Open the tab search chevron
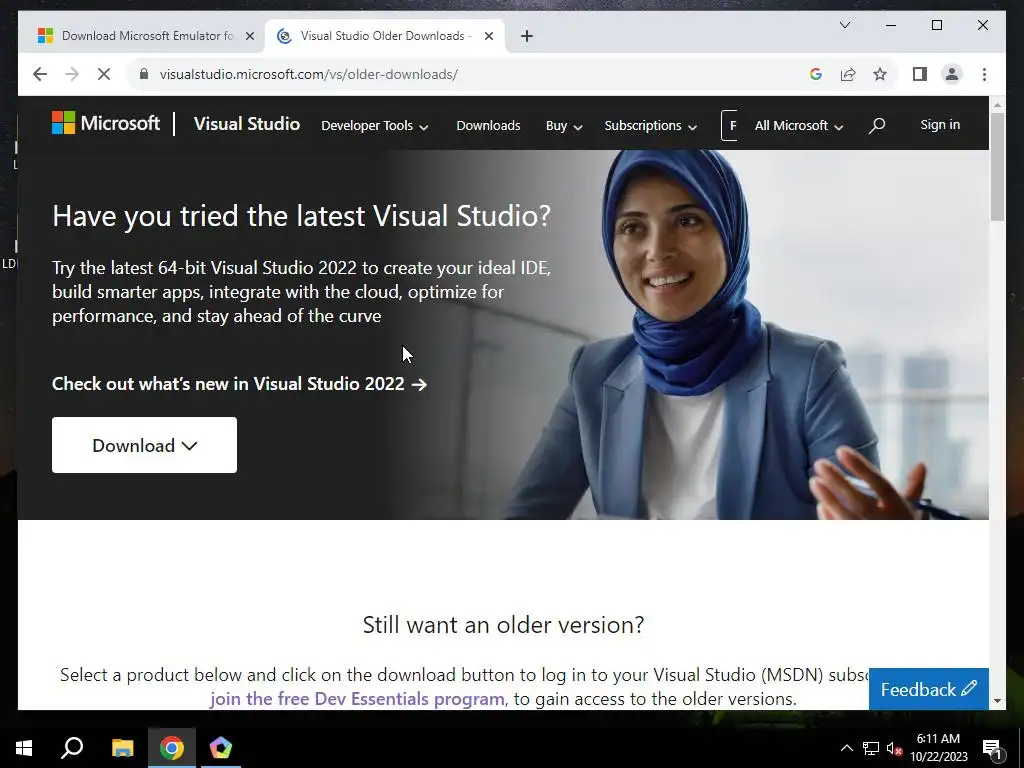 pyautogui.click(x=844, y=25)
